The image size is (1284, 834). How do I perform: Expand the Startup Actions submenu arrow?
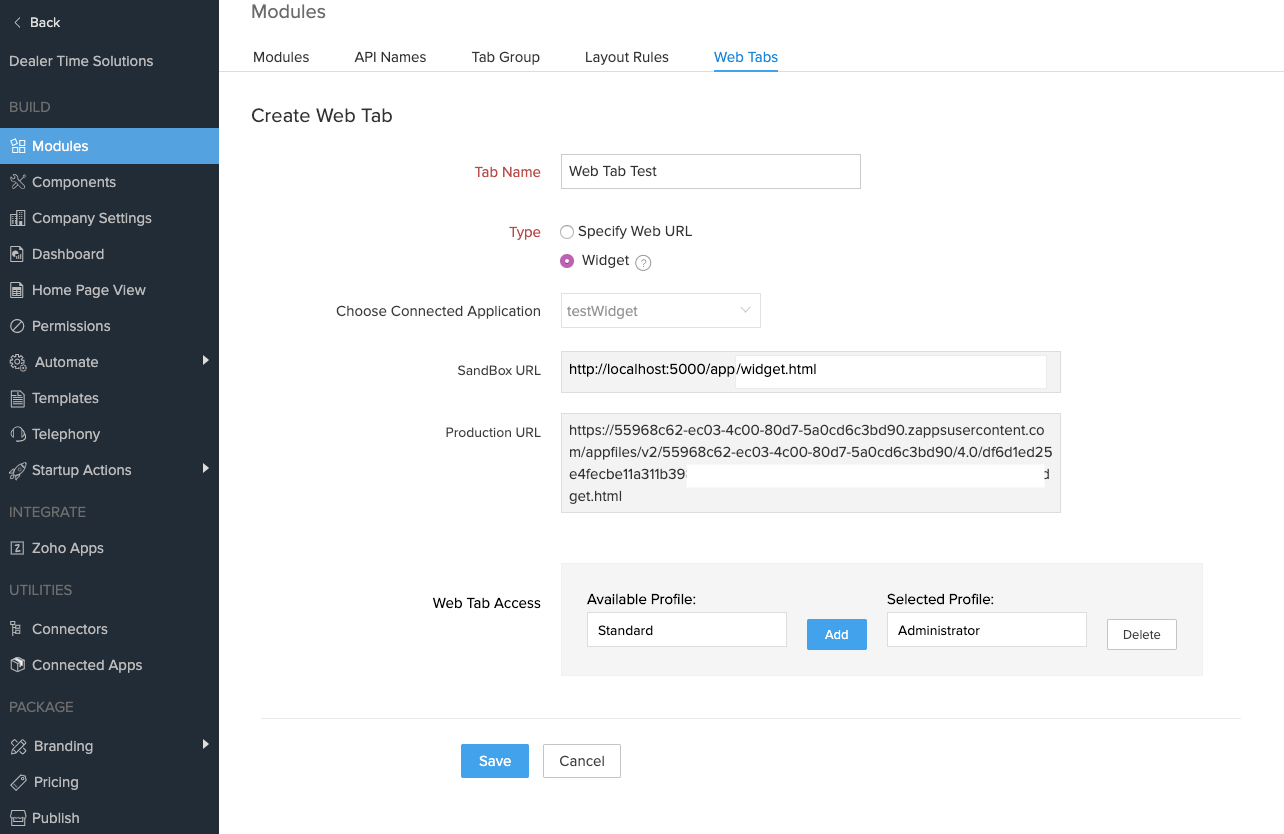(205, 468)
